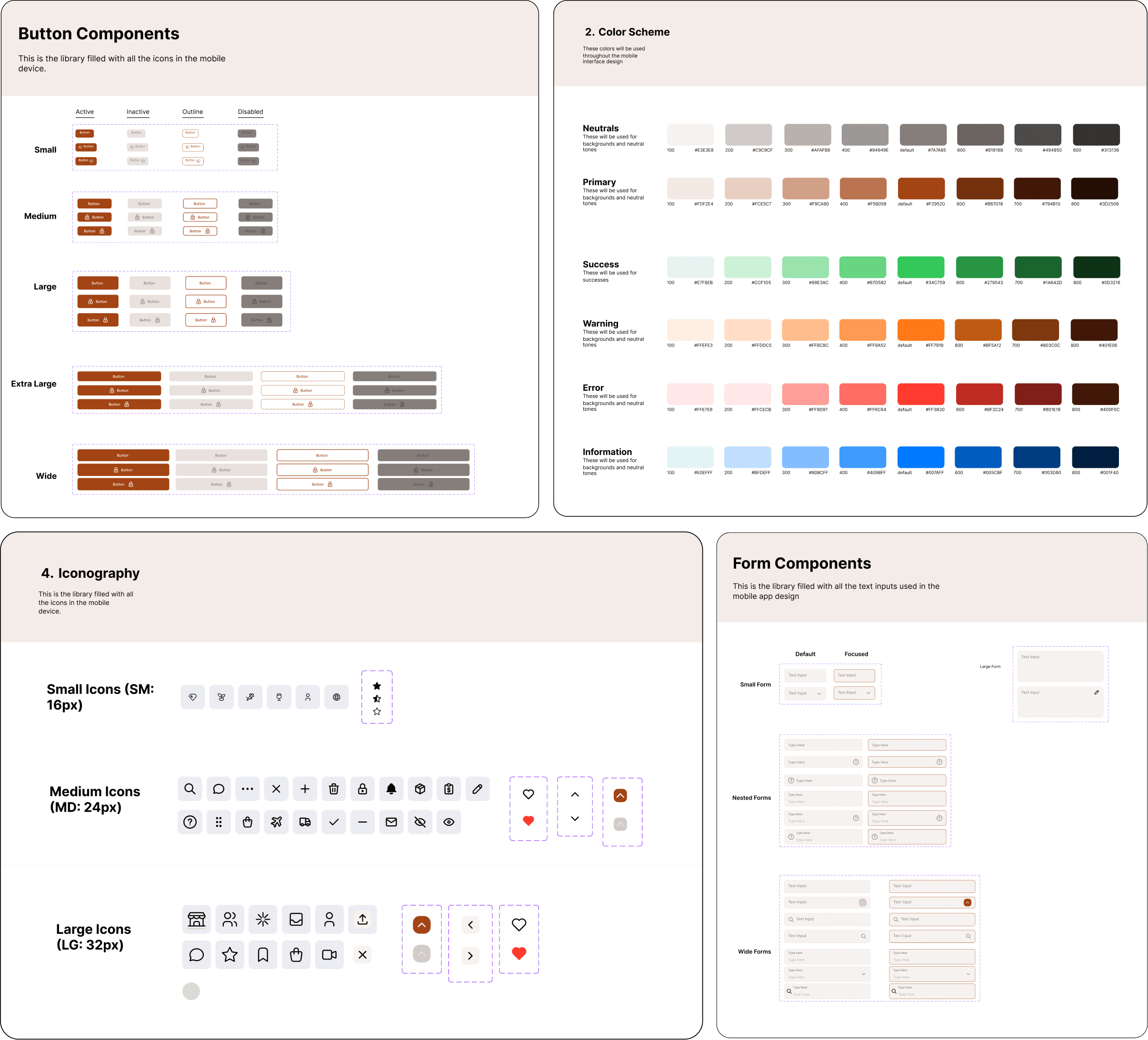Click the first large form text input
The image size is (1148, 1040).
[1060, 665]
